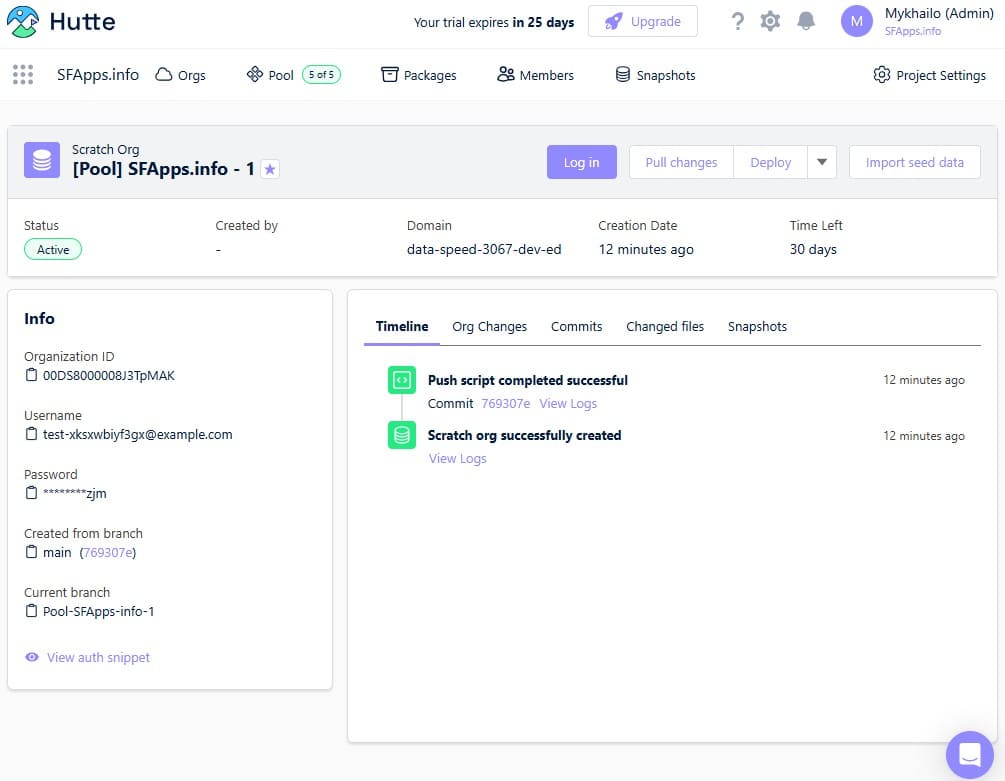Open the chat widget bubble
Image resolution: width=1005 pixels, height=781 pixels.
coord(970,754)
